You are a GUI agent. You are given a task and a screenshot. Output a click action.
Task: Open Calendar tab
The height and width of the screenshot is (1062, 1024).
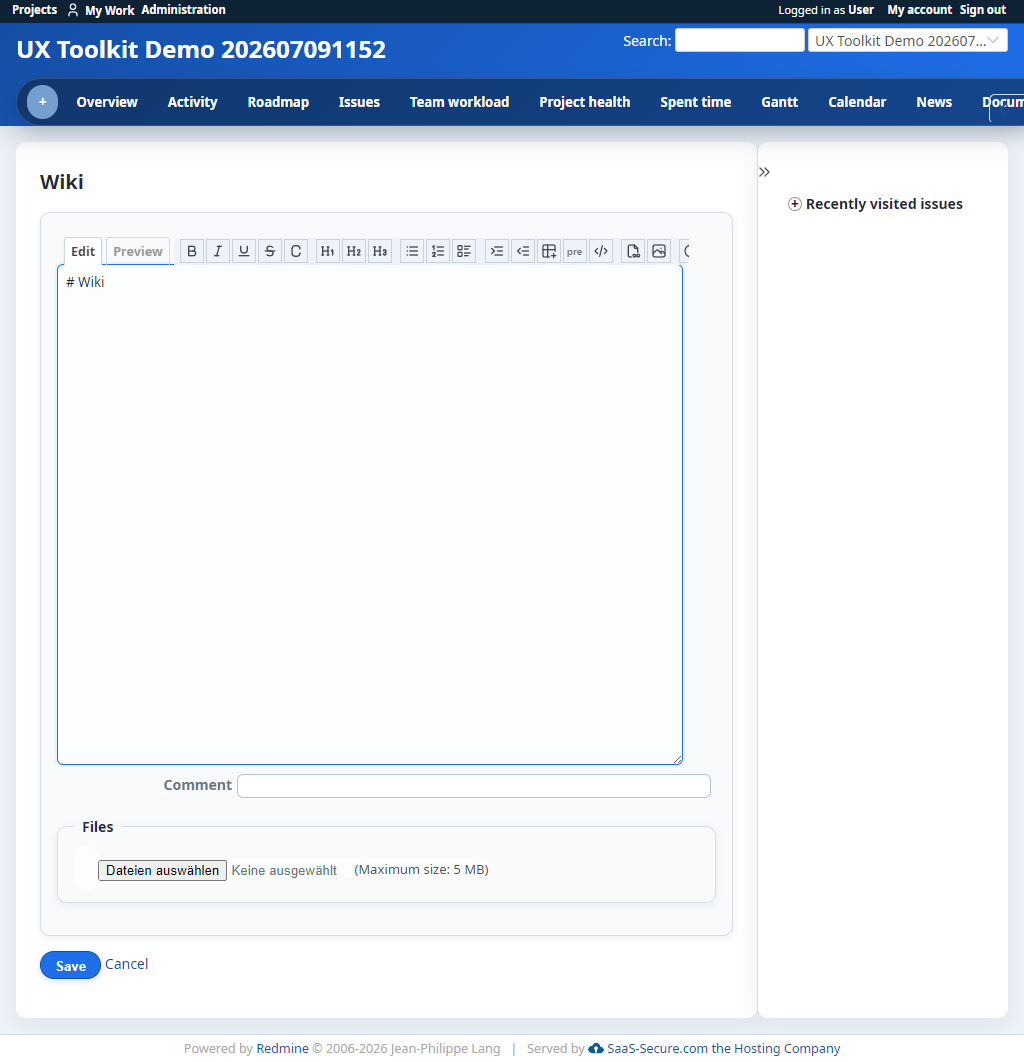(x=857, y=102)
